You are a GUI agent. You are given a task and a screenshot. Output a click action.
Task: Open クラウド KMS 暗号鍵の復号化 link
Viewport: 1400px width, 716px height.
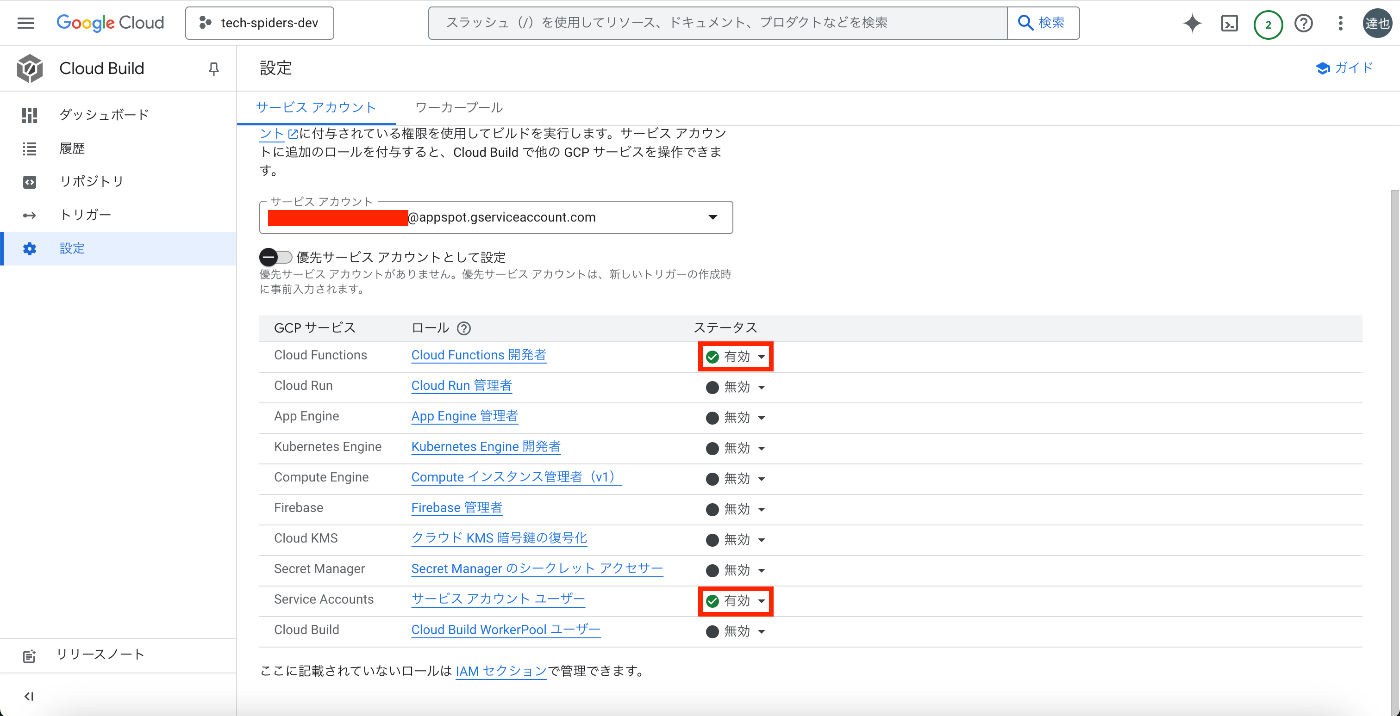(x=500, y=538)
